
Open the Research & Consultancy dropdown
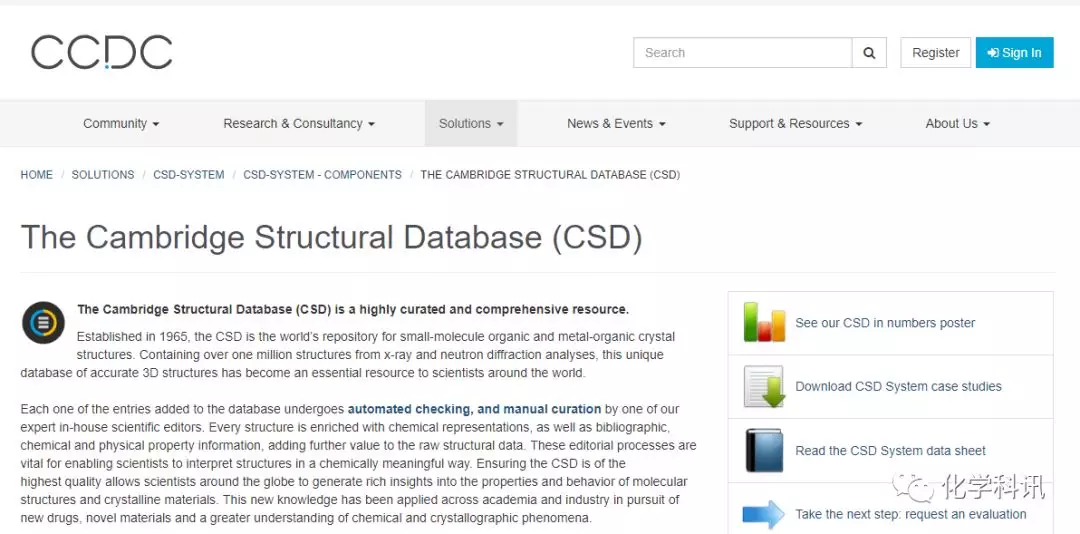coord(299,124)
